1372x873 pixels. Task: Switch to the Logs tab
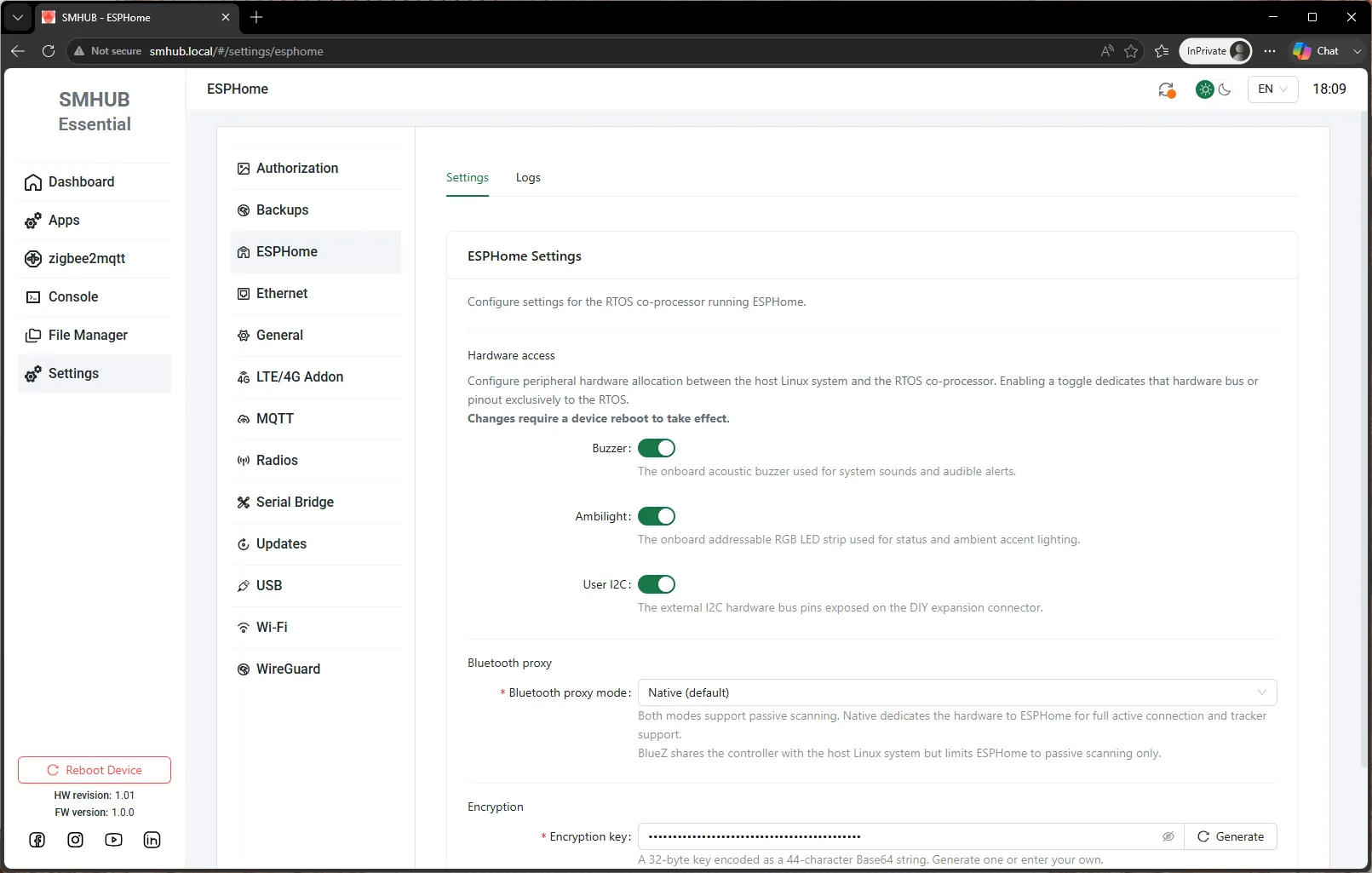coord(528,177)
